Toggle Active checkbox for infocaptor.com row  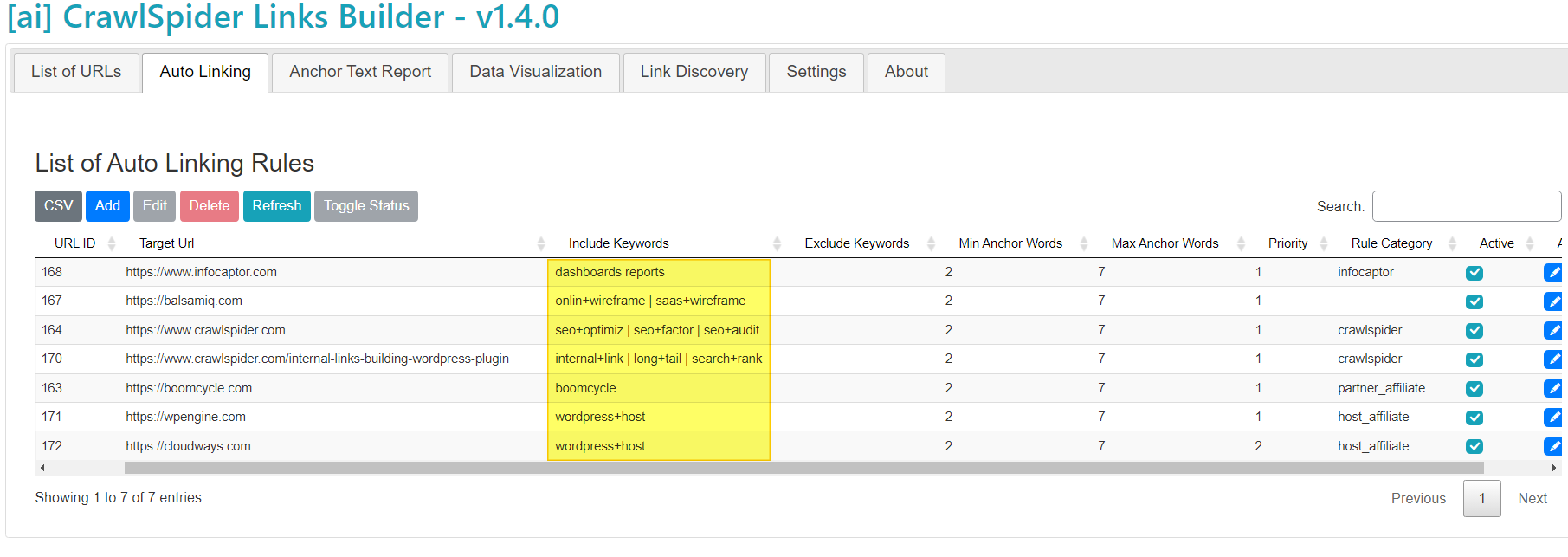click(1474, 273)
